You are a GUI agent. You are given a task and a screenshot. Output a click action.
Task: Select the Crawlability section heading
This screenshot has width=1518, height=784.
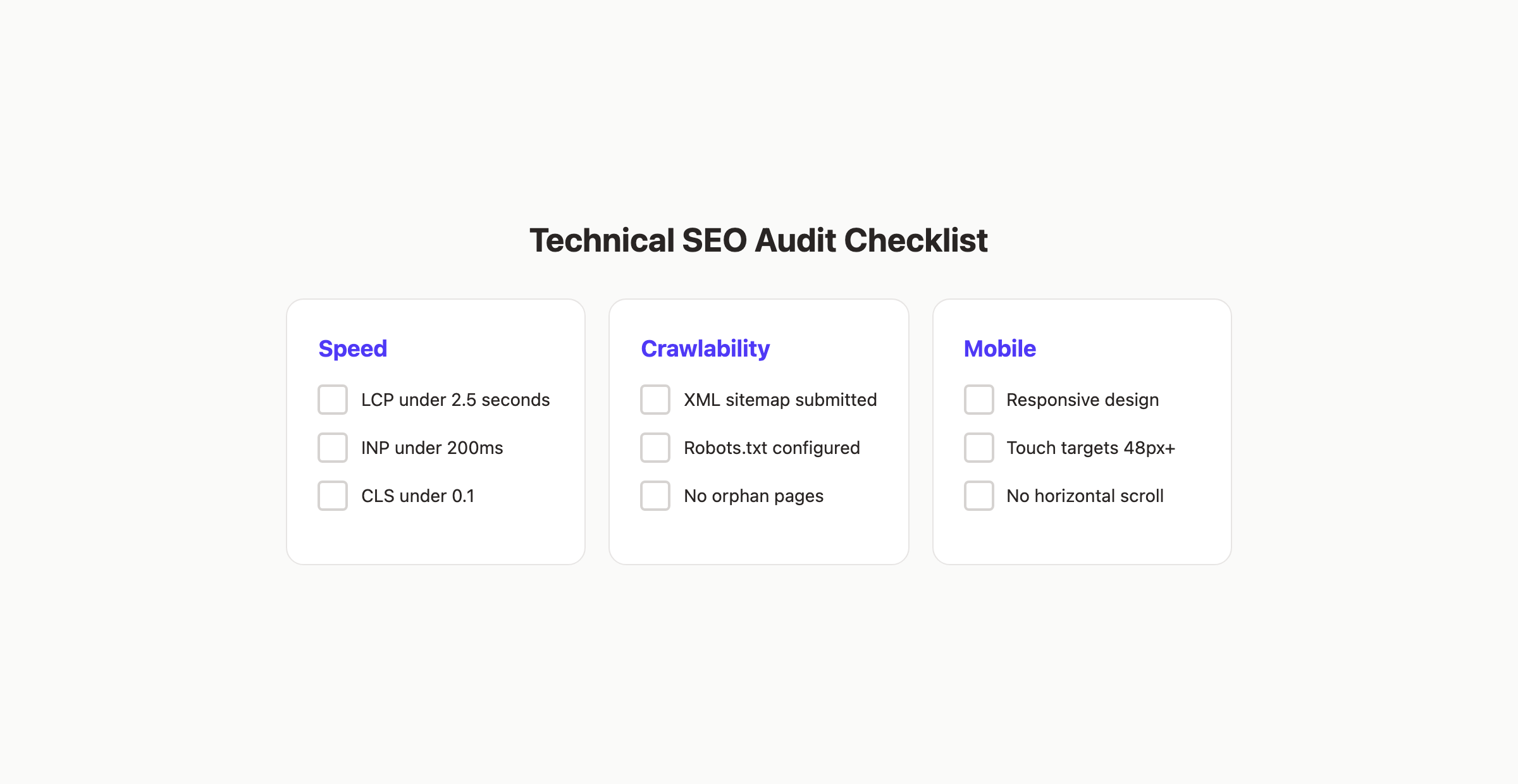tap(705, 348)
